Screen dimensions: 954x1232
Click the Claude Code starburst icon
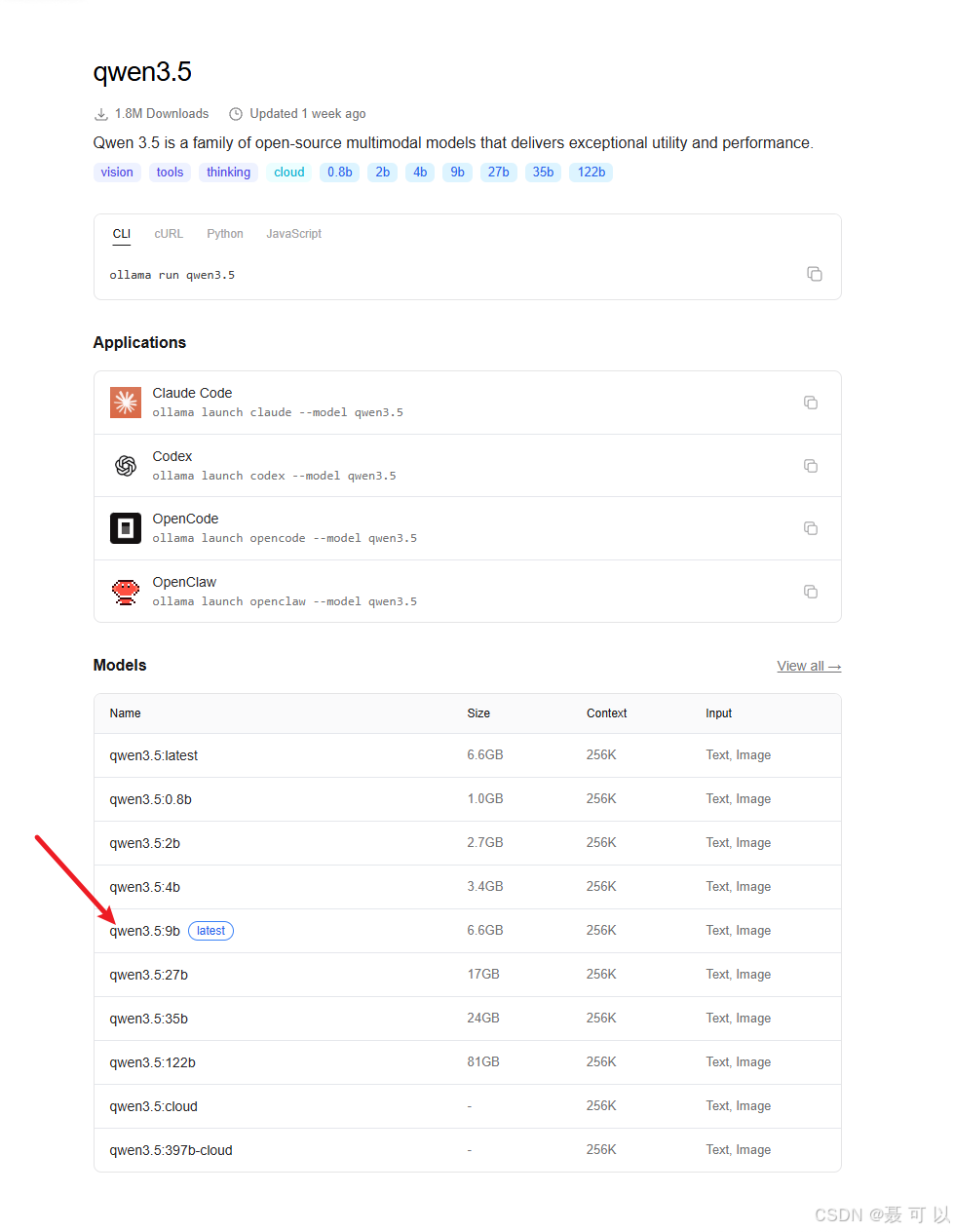click(x=126, y=403)
